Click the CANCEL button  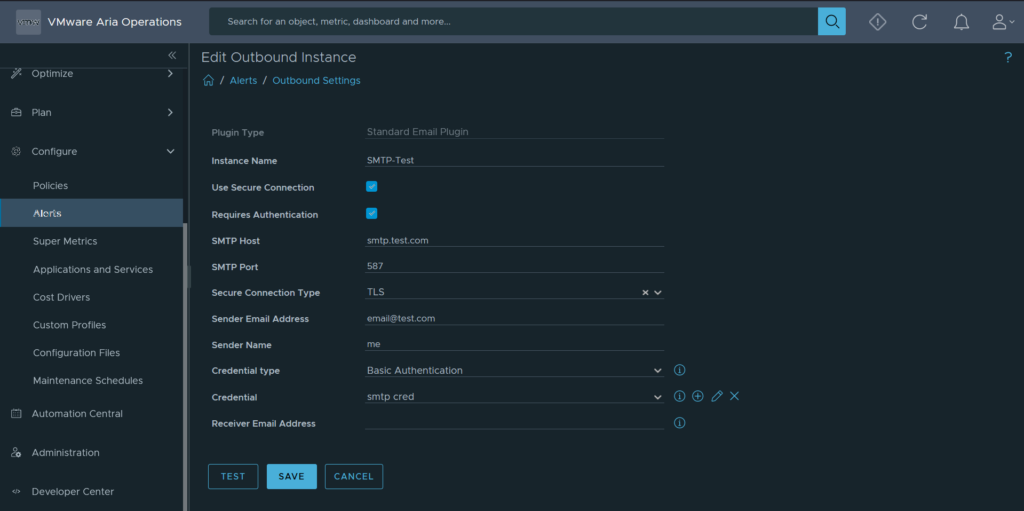coord(354,476)
